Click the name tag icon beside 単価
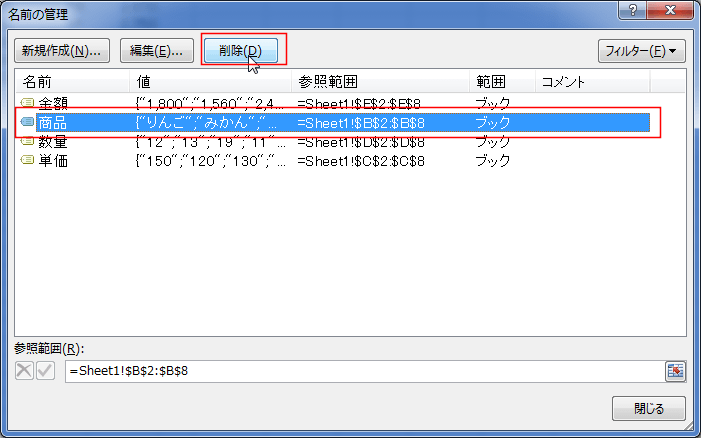Screen dimensions: 701x438 (28, 160)
